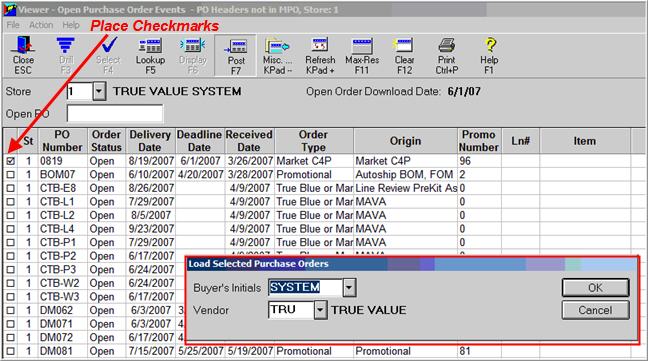Click deadline date 5/25/2007 cell

click(x=200, y=352)
